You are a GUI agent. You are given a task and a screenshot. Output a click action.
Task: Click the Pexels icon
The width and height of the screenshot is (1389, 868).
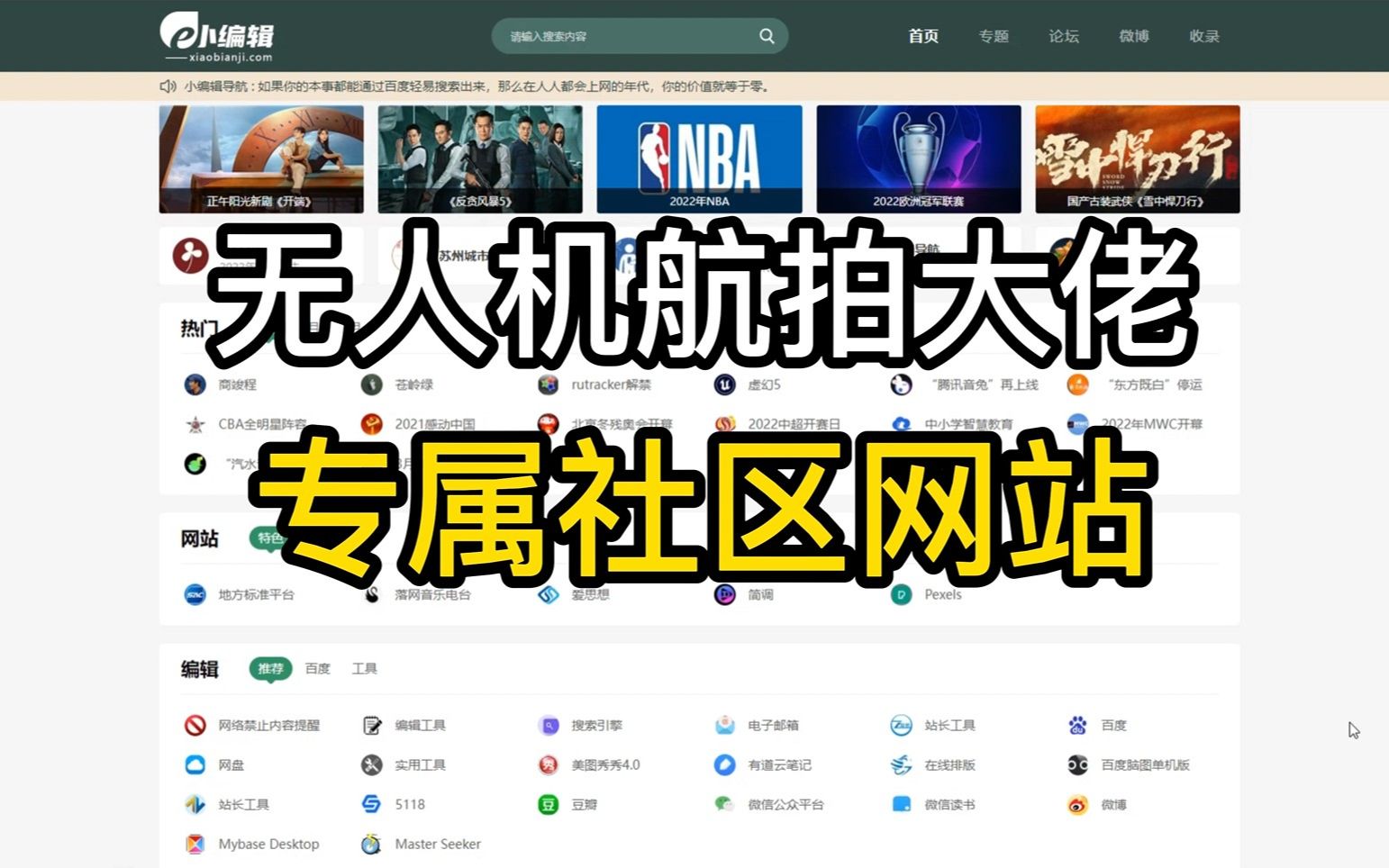902,594
